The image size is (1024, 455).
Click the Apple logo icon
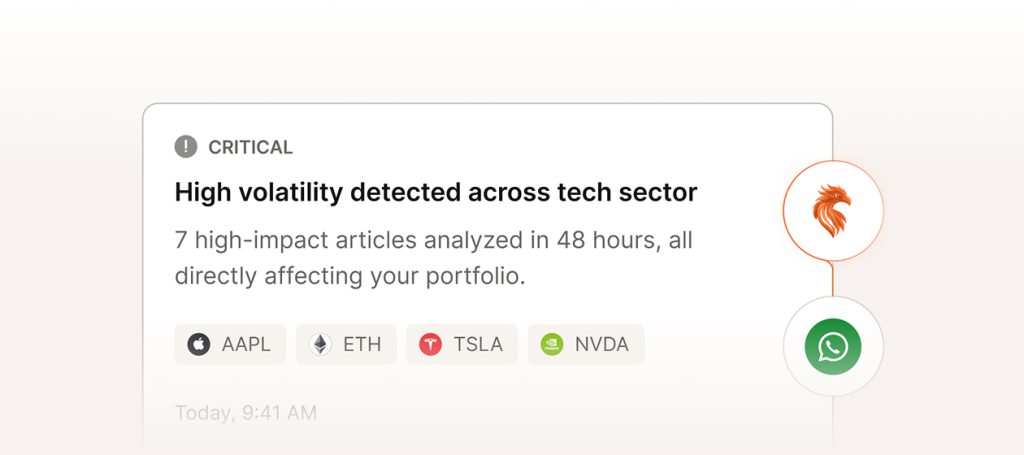(199, 345)
